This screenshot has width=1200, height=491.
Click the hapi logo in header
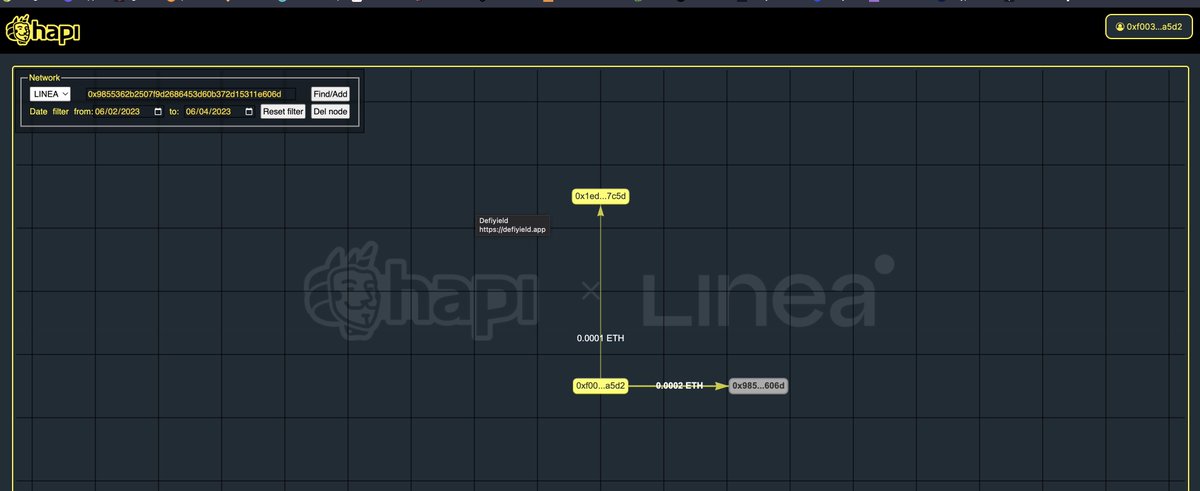[42, 30]
